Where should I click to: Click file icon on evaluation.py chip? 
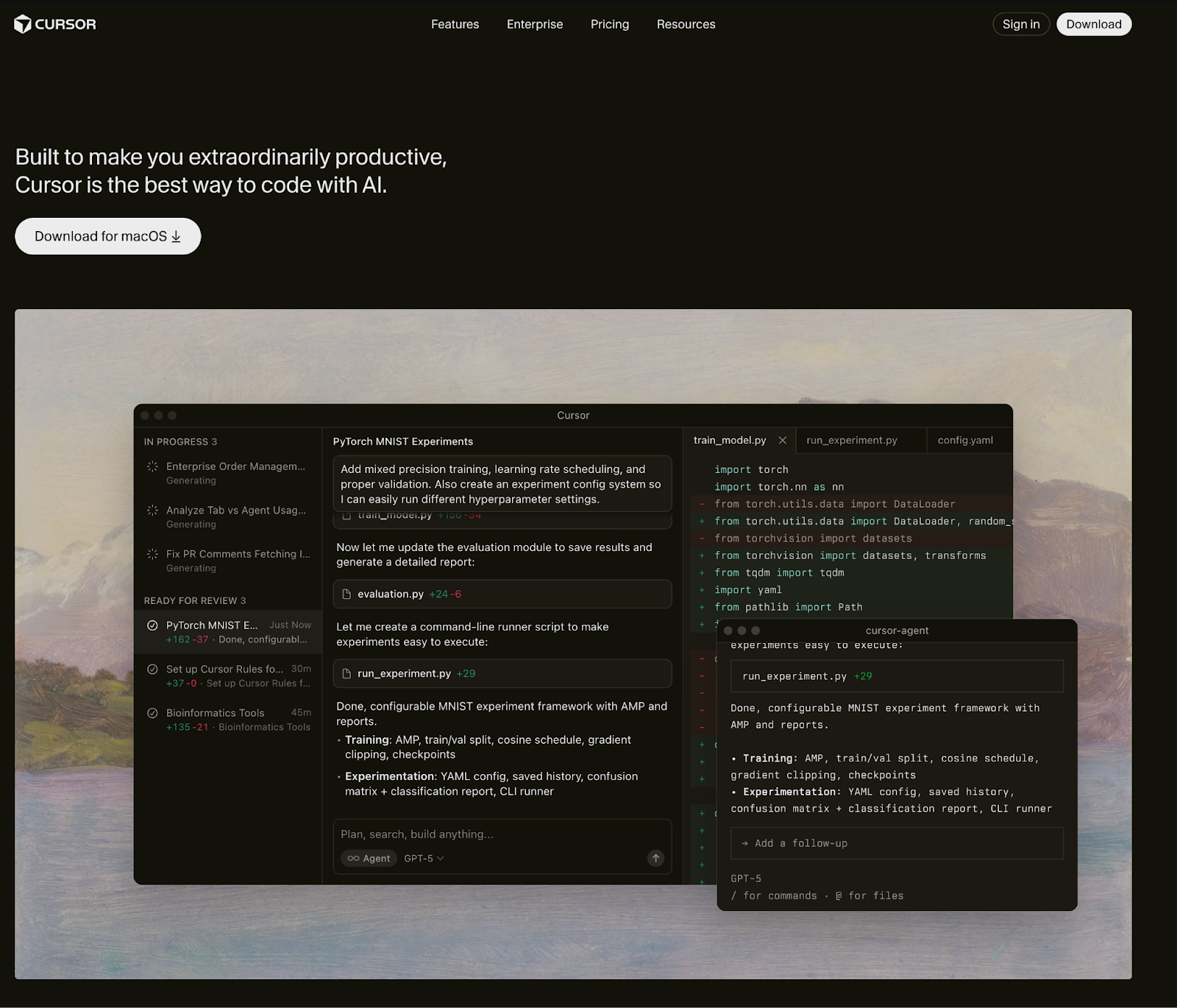[346, 594]
